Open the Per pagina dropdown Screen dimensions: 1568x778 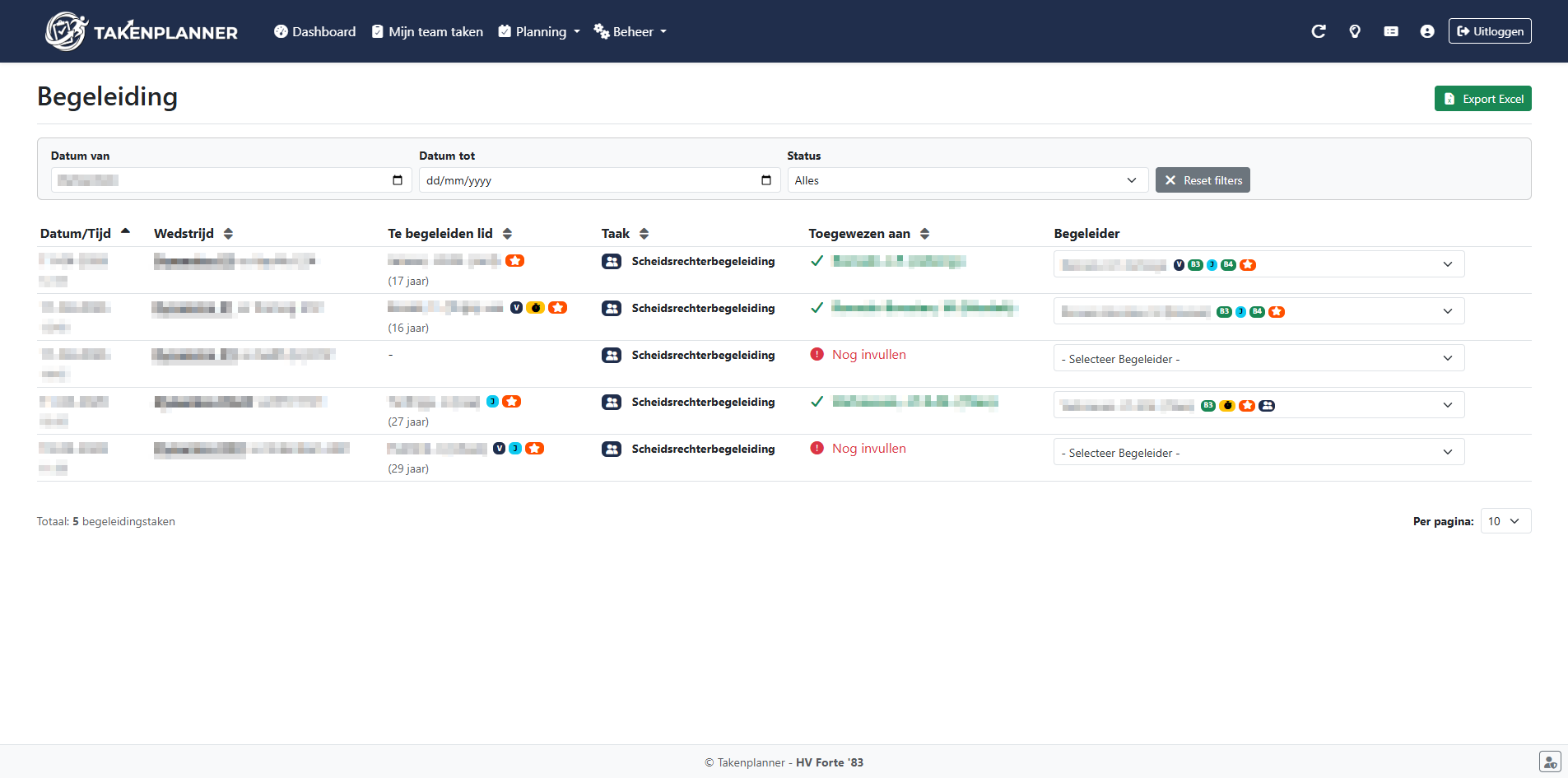click(1505, 521)
